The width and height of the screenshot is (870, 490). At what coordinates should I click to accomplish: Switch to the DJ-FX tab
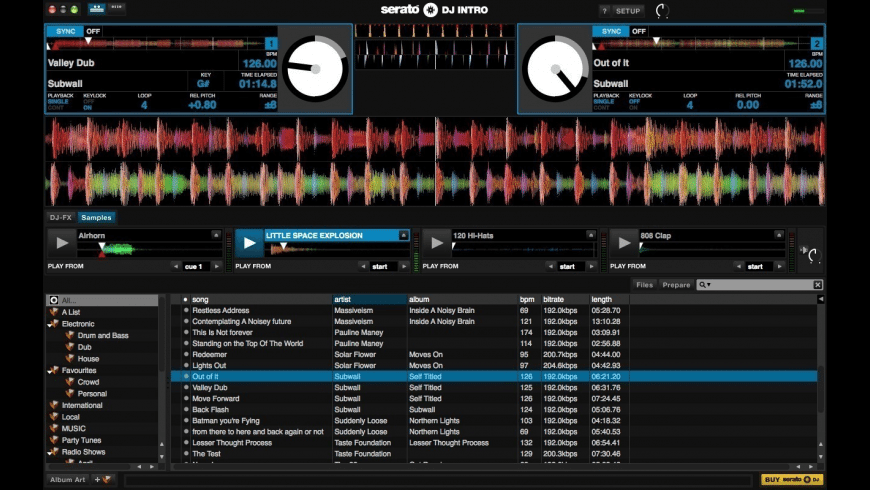click(x=61, y=217)
